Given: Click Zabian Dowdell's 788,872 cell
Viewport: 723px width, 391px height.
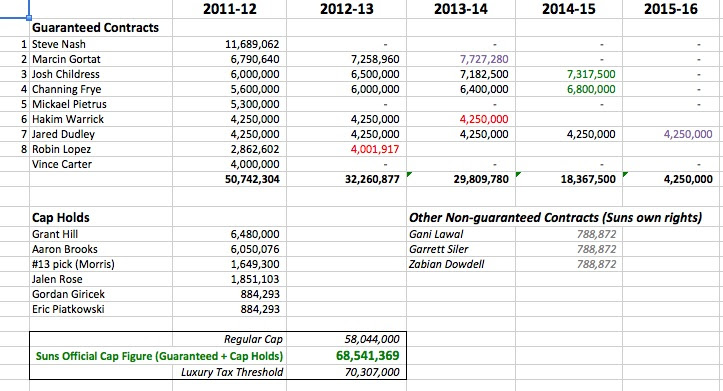Looking at the screenshot, I should pos(569,264).
